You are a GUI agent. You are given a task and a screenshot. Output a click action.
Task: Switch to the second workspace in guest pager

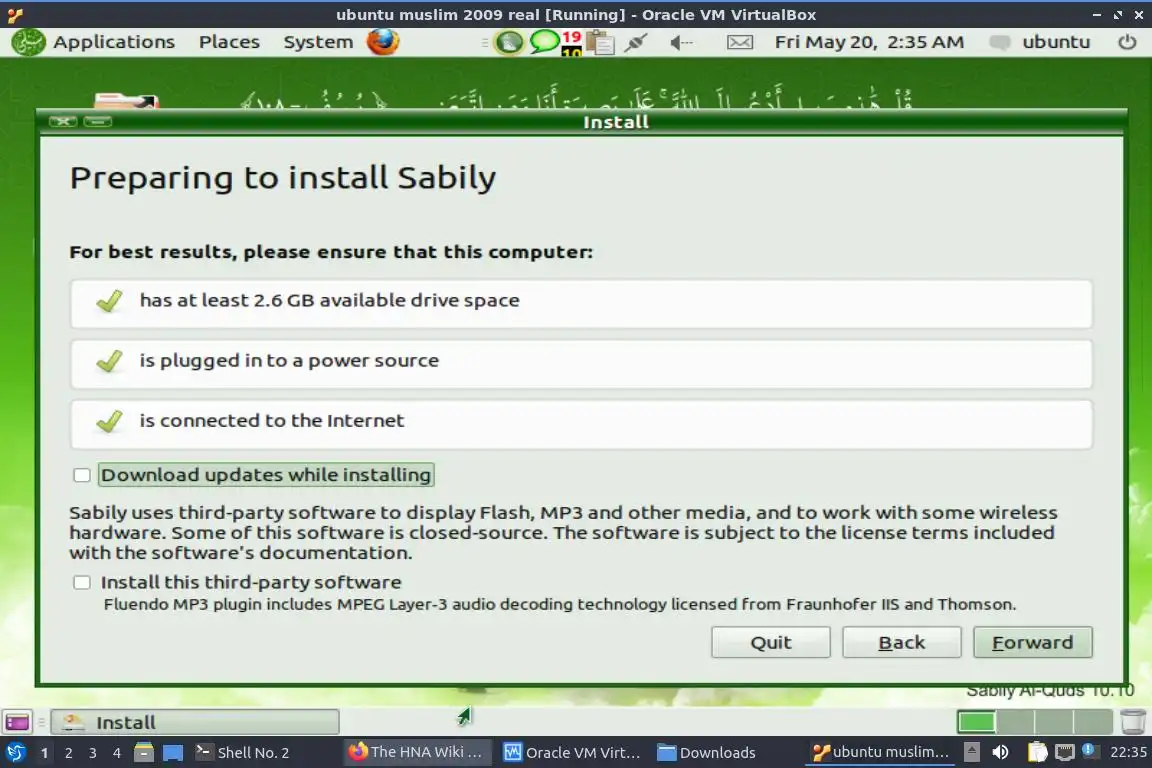[x=1015, y=722]
